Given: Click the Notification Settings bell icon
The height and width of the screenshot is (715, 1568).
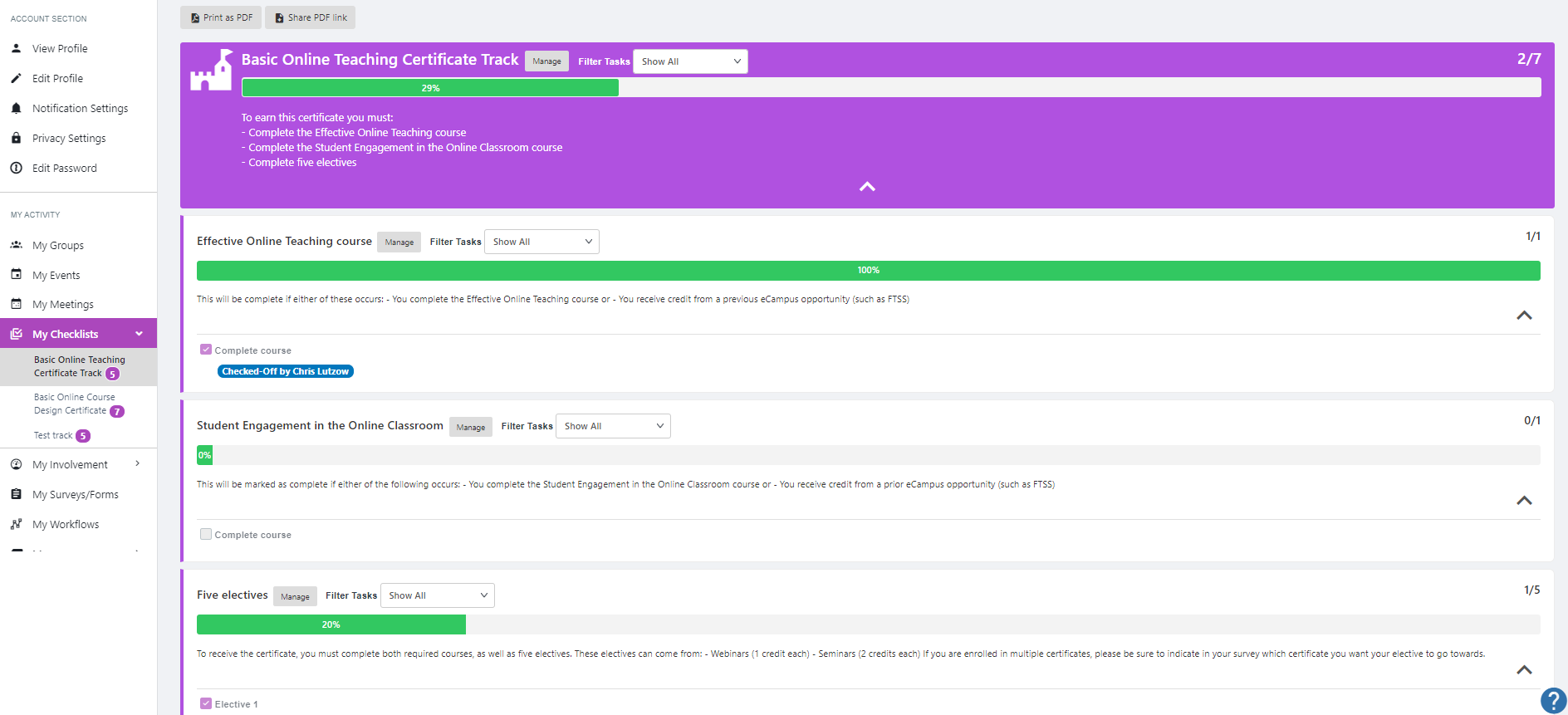Looking at the screenshot, I should pos(16,108).
